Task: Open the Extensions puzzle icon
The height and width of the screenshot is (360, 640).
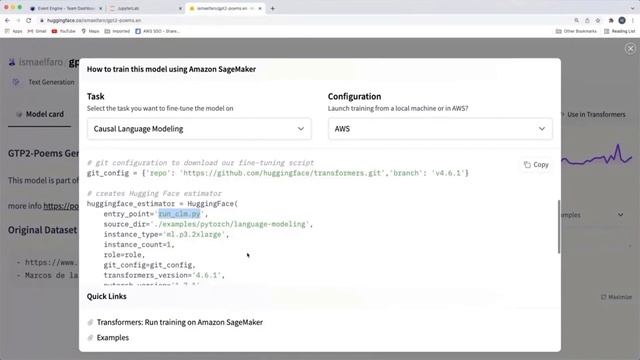Action: pos(611,20)
